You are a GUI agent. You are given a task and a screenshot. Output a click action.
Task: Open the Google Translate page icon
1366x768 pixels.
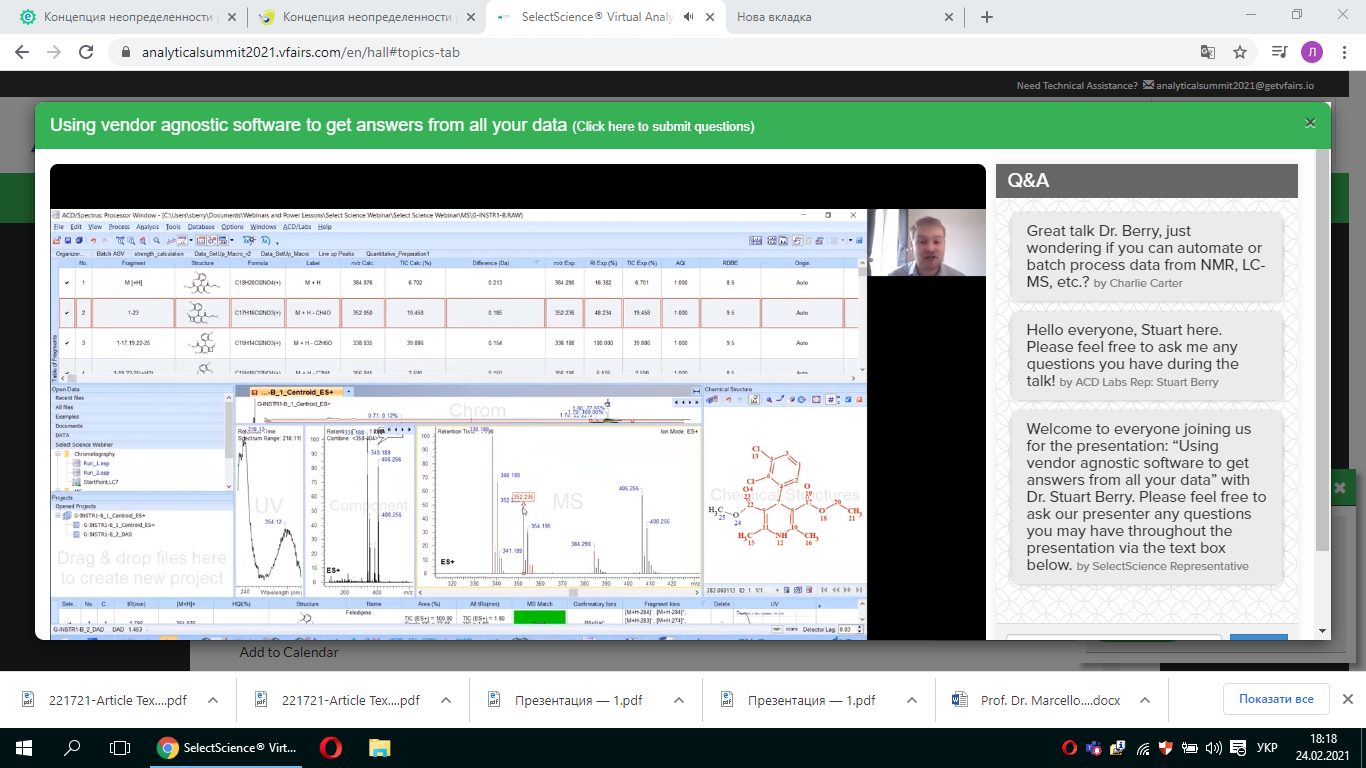tap(1208, 52)
